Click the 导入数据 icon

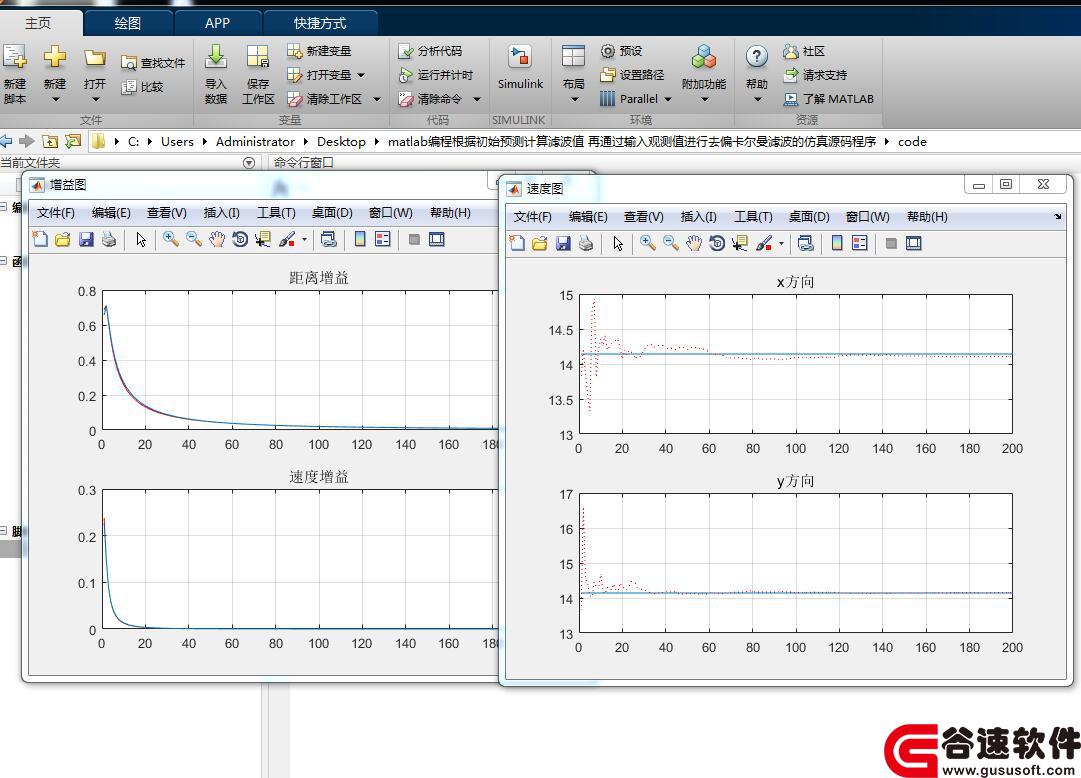point(216,57)
